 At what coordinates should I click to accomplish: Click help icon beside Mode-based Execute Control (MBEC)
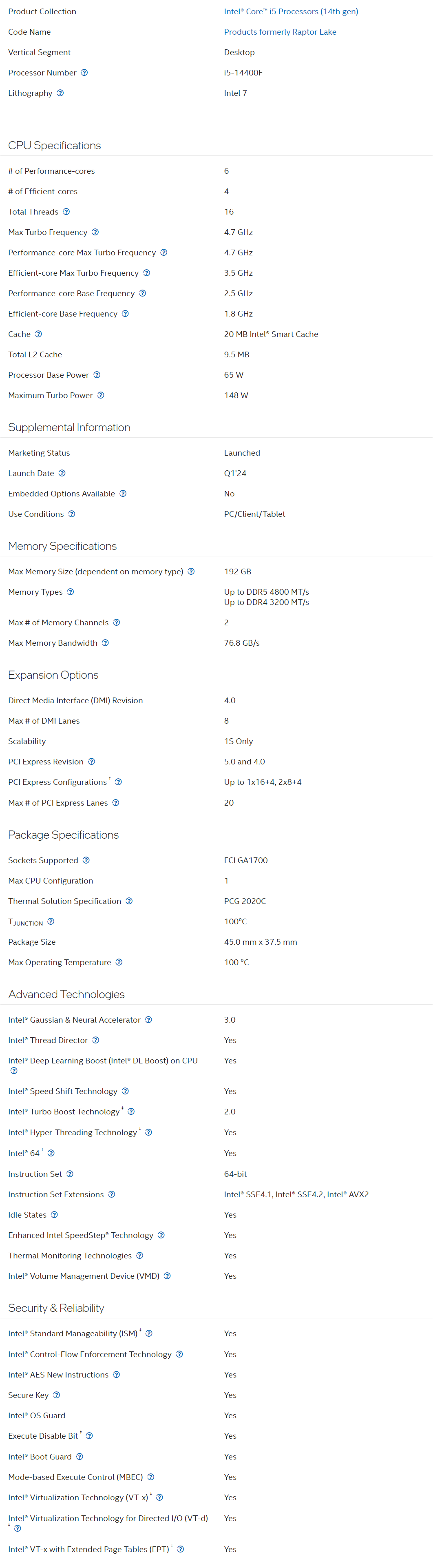[x=151, y=1477]
